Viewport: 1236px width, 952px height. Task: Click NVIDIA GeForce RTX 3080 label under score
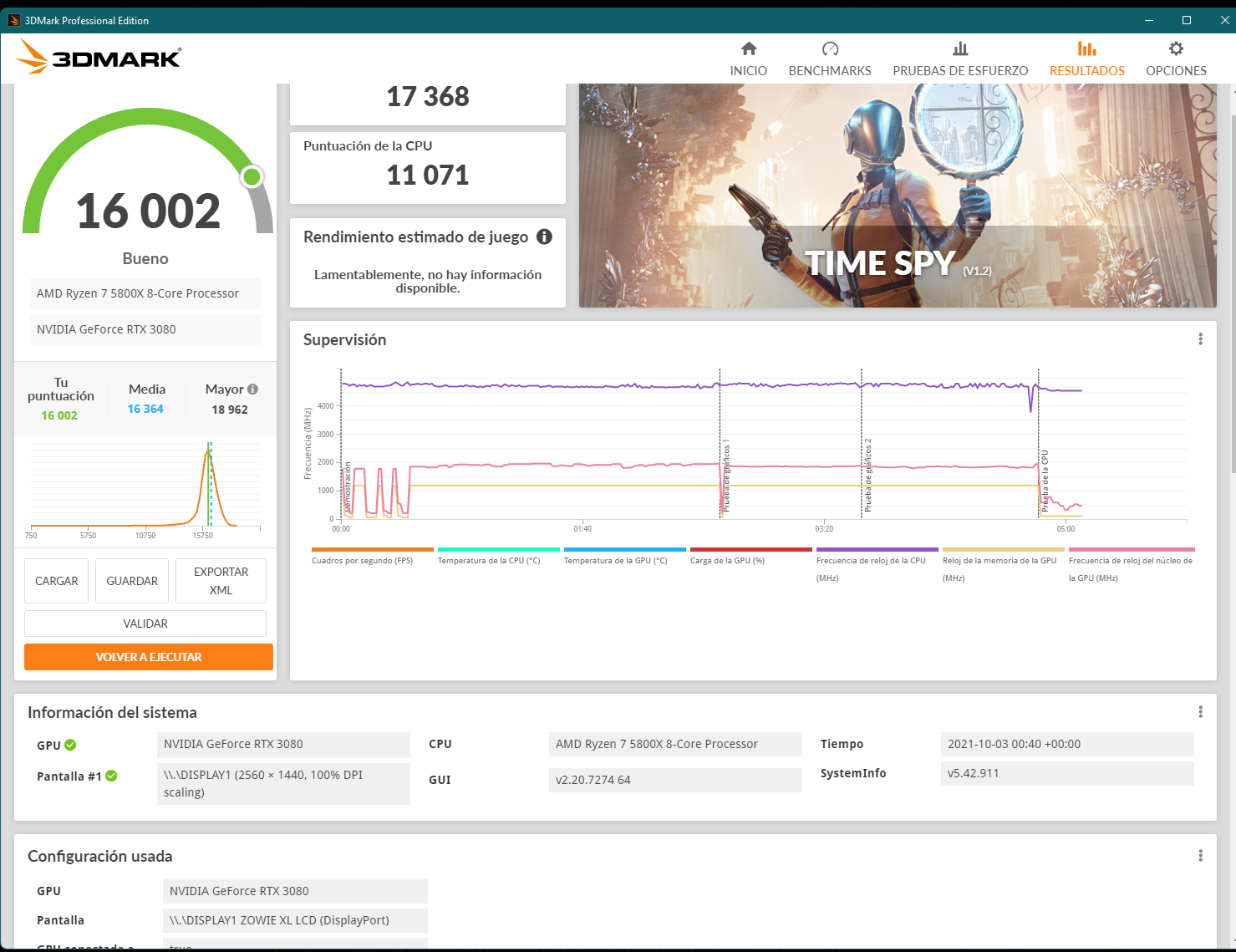[x=145, y=329]
